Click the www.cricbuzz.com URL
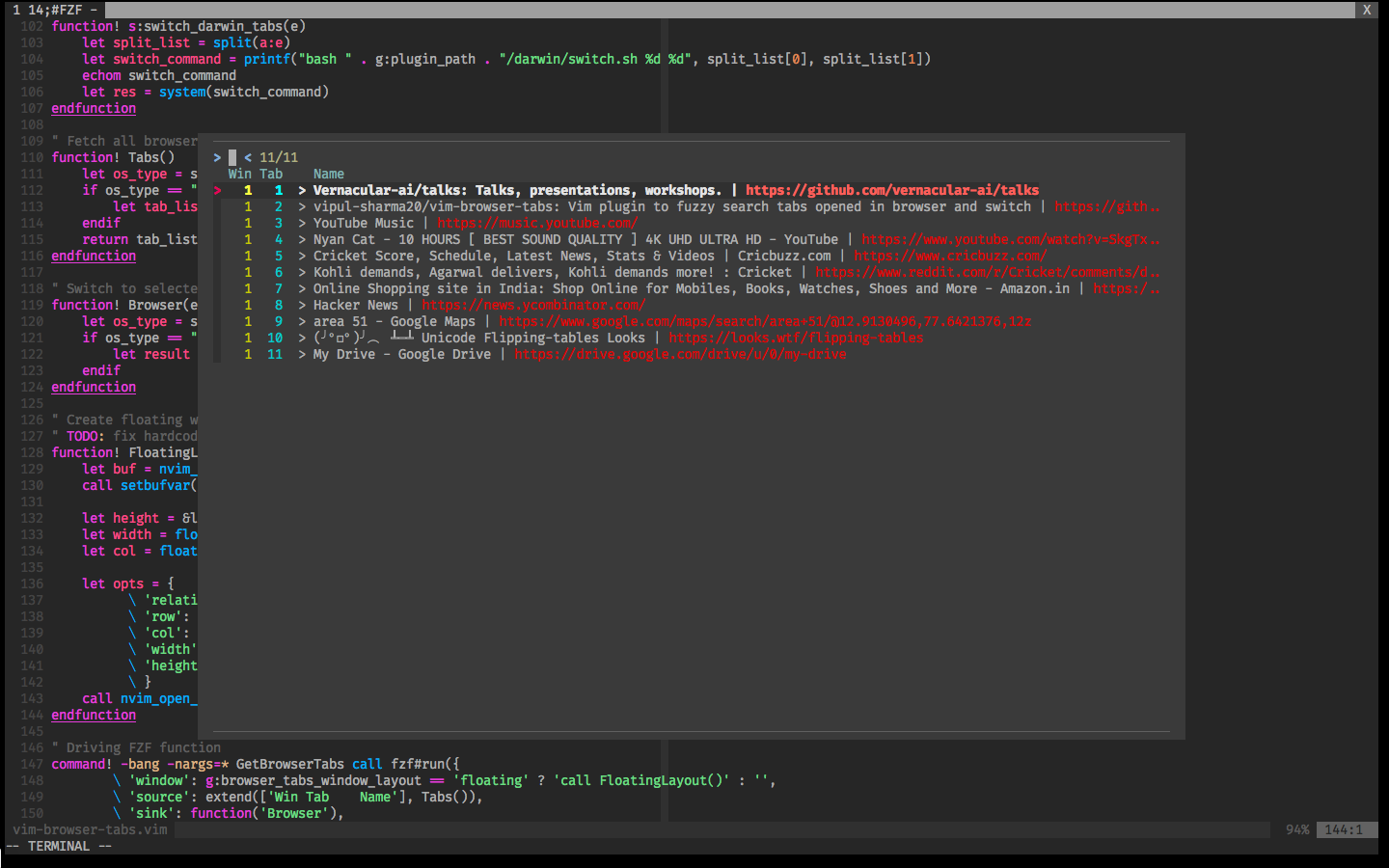 click(950, 256)
